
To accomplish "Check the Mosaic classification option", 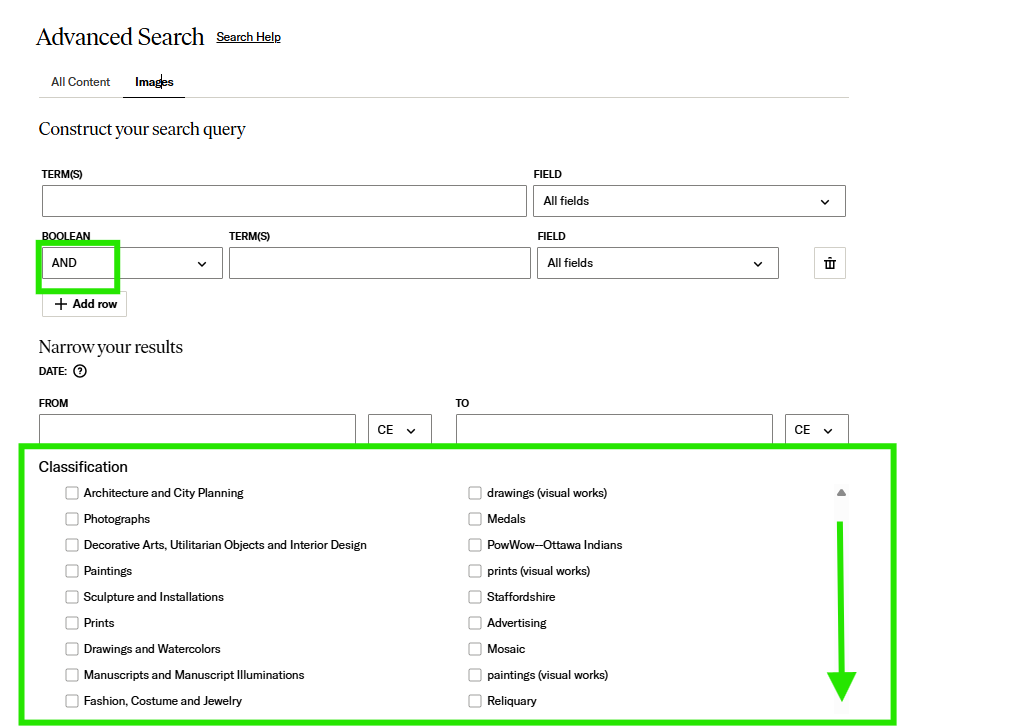I will tap(475, 649).
